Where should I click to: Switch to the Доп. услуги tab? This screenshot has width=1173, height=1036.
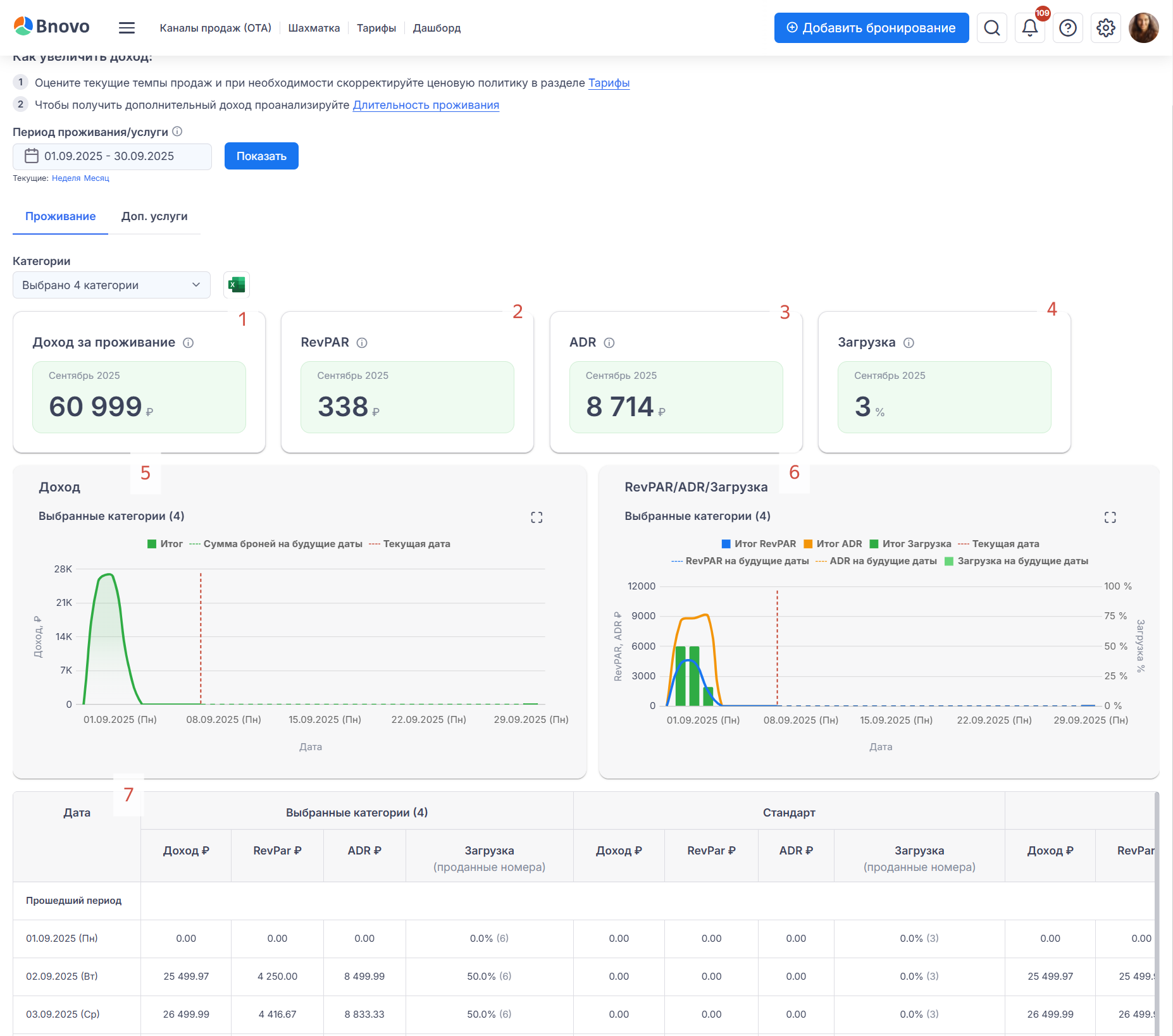coord(154,216)
